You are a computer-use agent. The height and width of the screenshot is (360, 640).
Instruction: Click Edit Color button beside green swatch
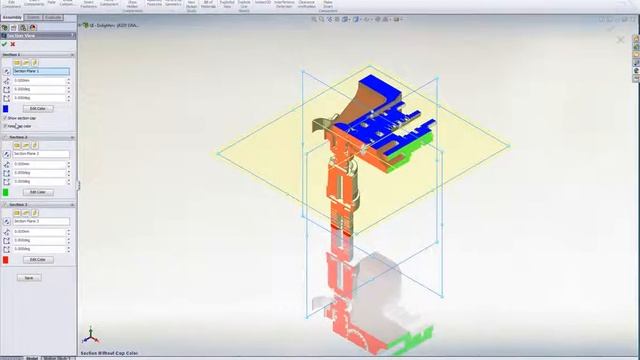point(38,192)
